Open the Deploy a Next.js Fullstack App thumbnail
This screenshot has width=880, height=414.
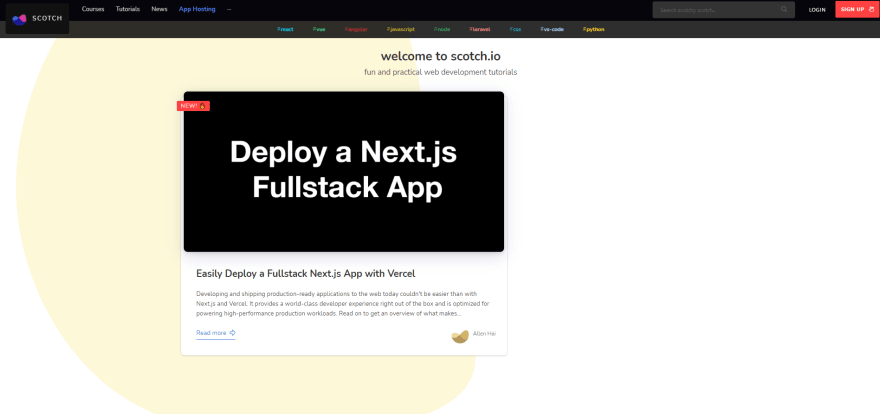pyautogui.click(x=343, y=172)
